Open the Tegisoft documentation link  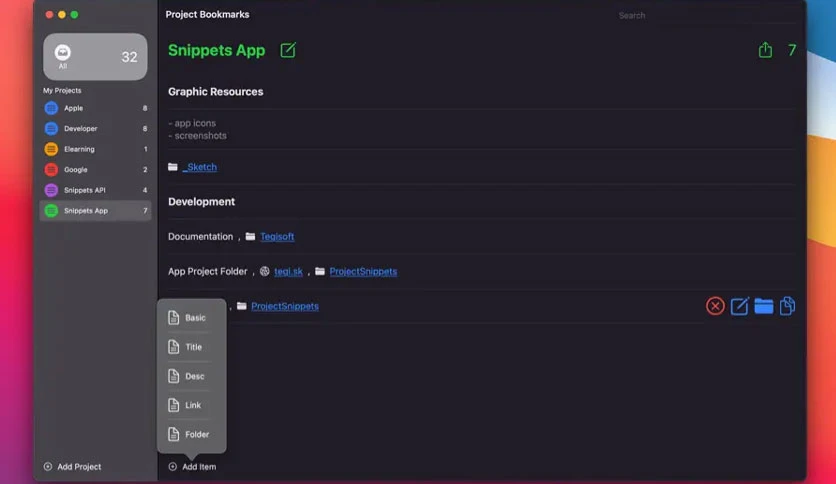277,236
